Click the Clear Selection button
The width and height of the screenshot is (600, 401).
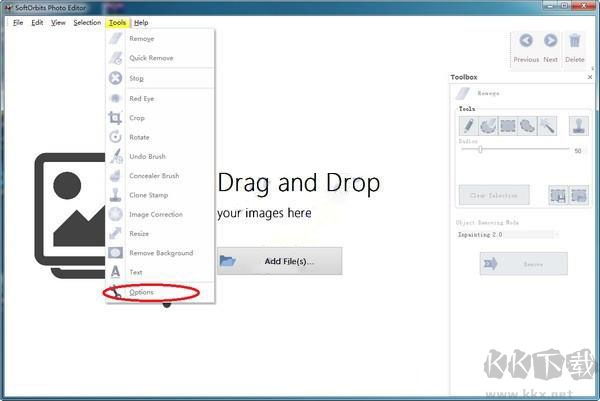tap(493, 195)
